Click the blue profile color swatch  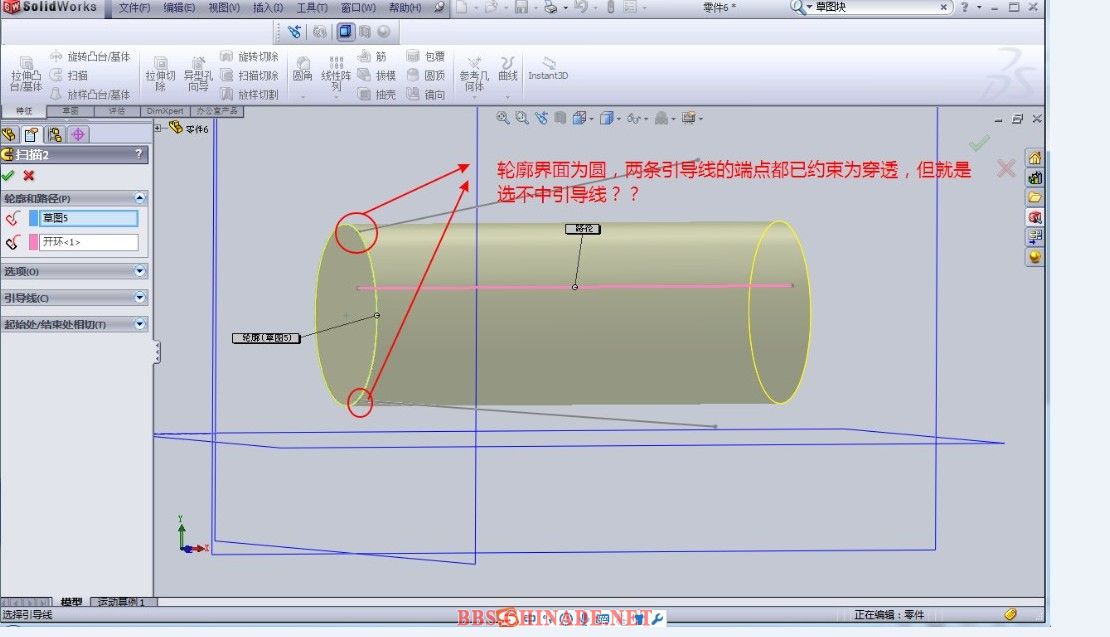tap(33, 218)
